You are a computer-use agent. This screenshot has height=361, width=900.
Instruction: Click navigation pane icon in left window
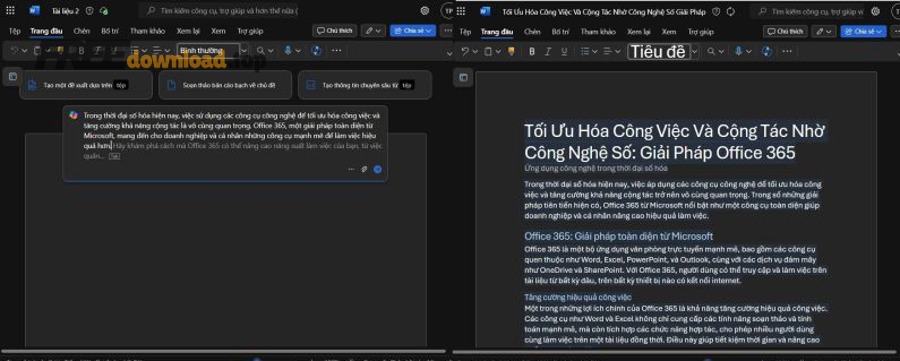(x=13, y=76)
